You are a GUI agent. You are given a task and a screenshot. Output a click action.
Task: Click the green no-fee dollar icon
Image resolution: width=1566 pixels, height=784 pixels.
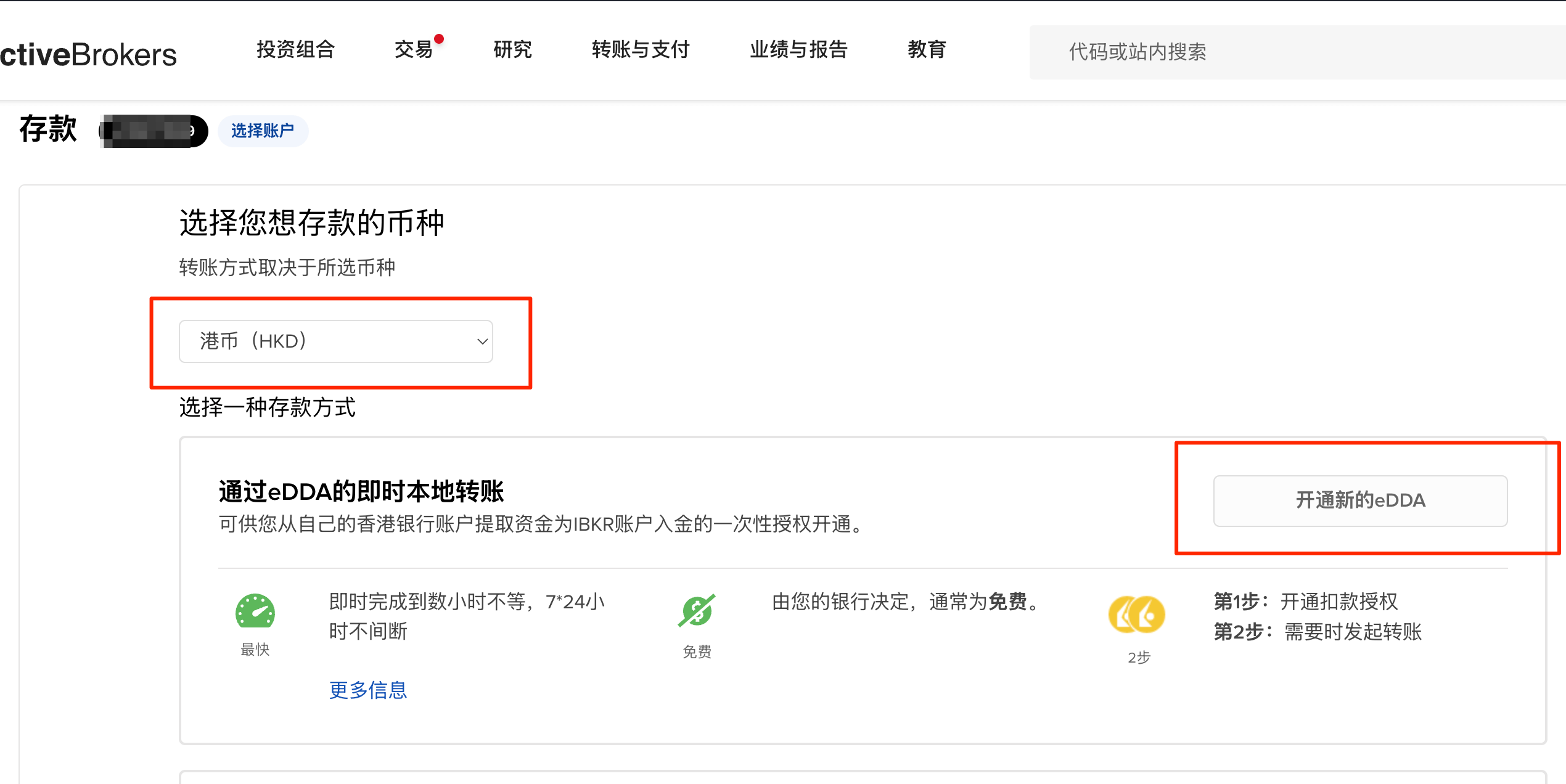point(697,611)
